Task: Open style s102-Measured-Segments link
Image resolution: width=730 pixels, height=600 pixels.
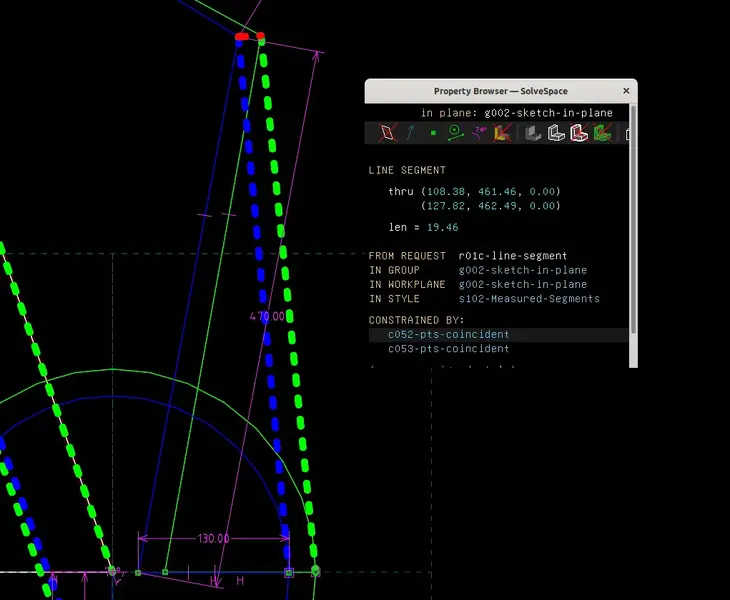Action: coord(529,299)
